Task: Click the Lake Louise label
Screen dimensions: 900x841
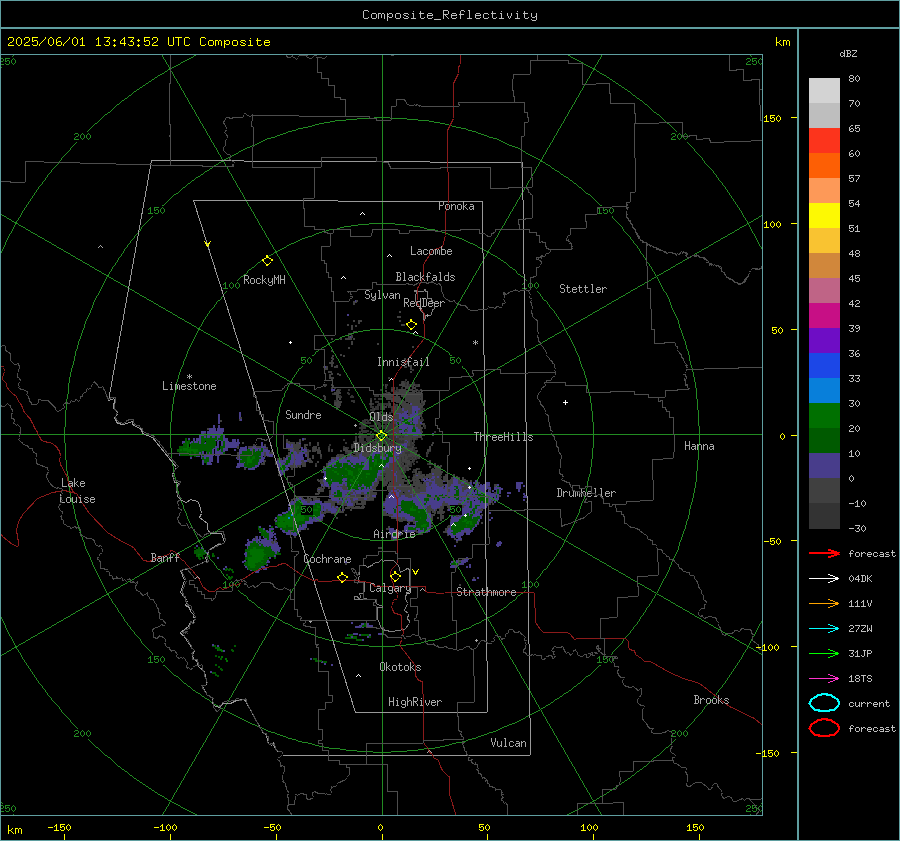Action: (x=77, y=491)
